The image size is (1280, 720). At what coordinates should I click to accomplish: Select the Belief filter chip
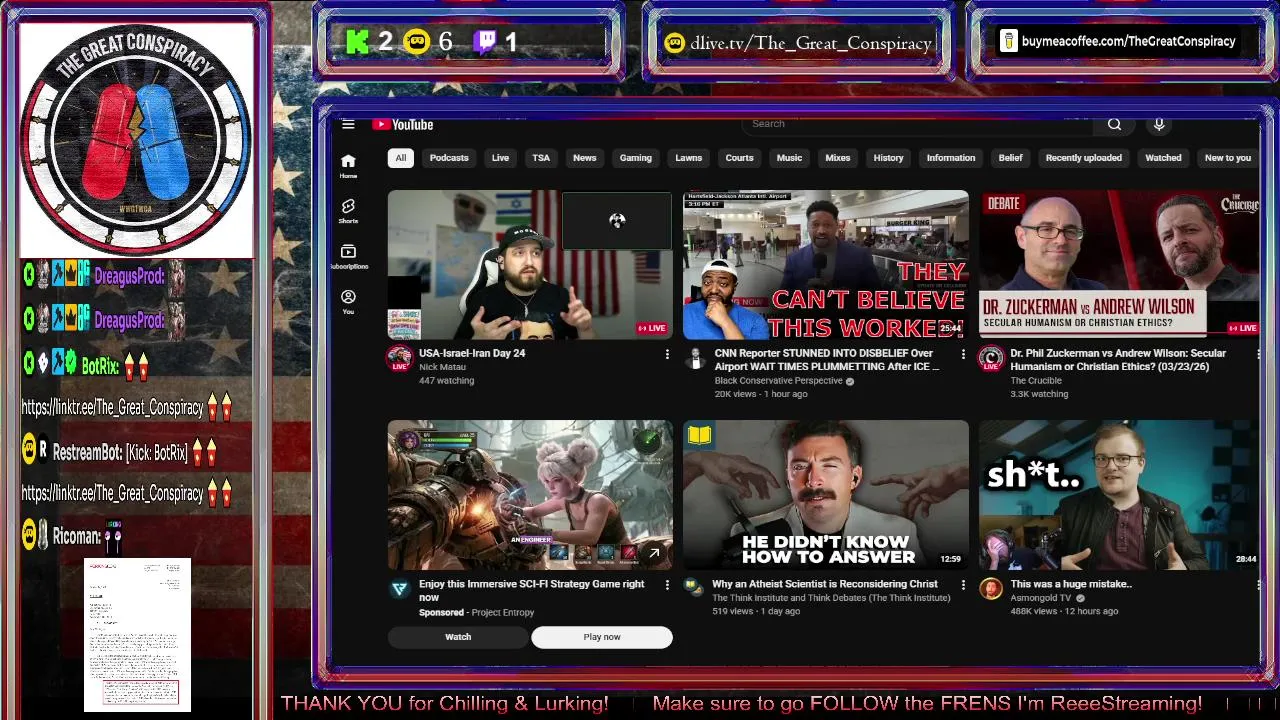[x=1011, y=158]
